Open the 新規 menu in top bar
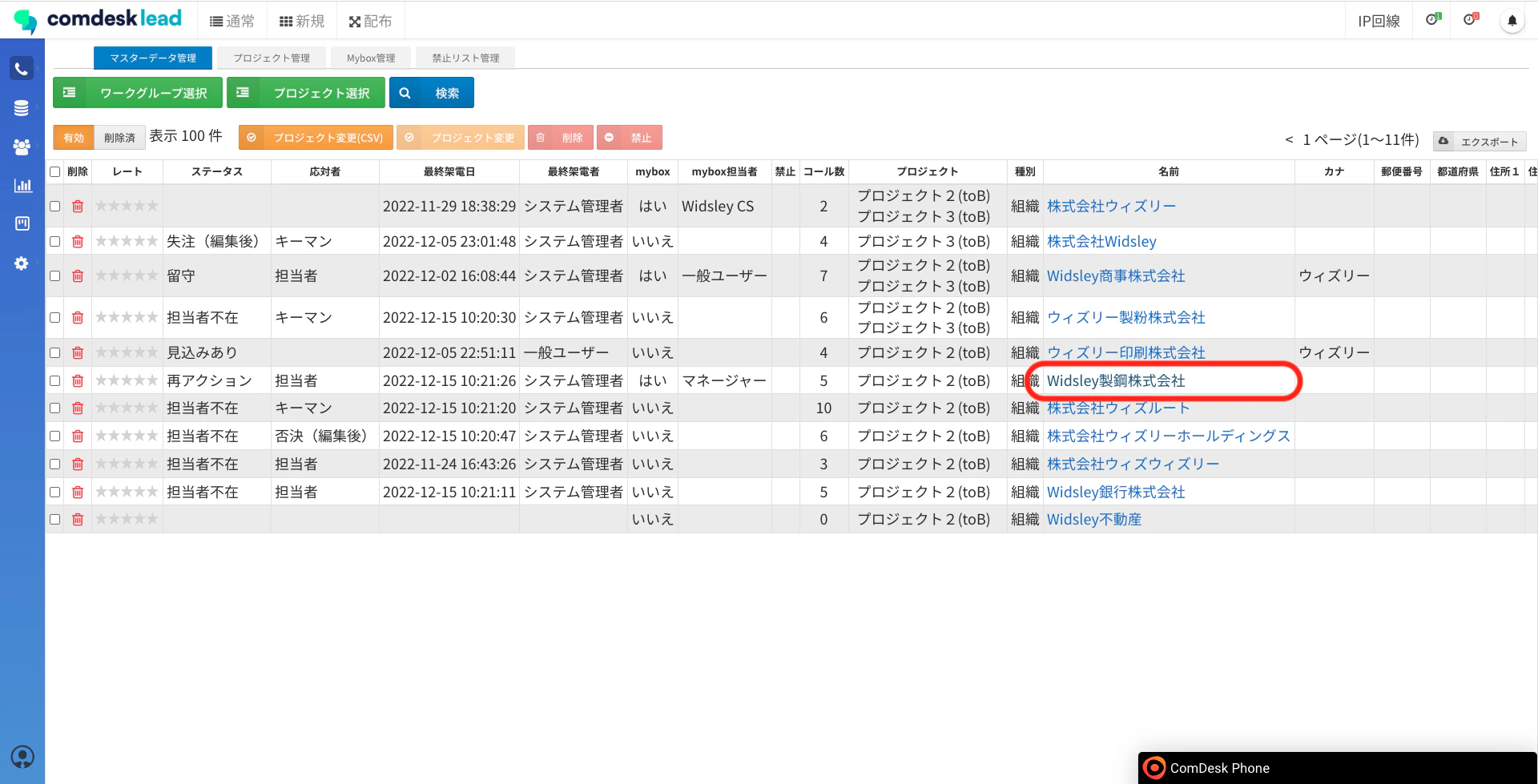 tap(302, 22)
